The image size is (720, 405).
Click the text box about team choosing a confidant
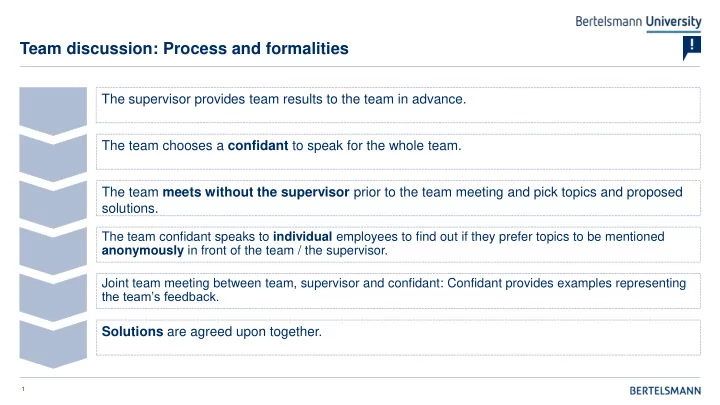[398, 152]
